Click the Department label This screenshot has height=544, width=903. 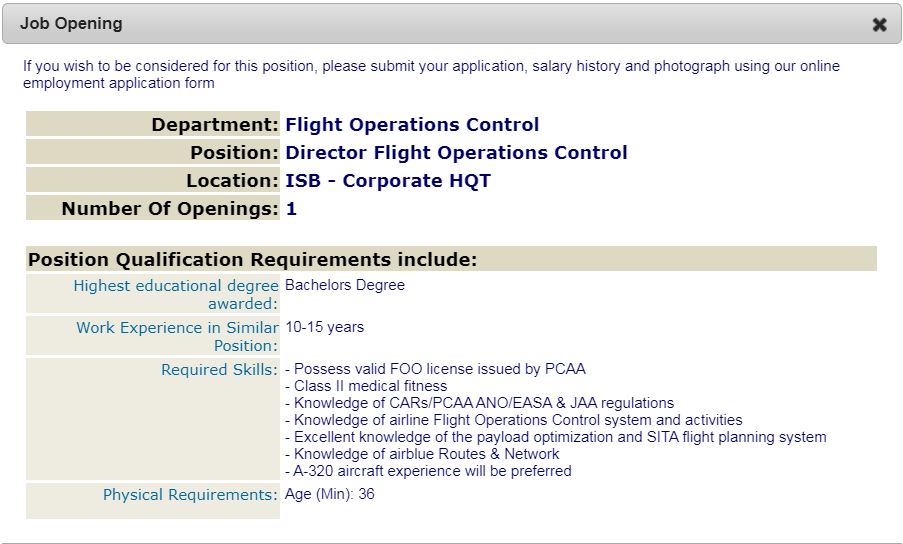(x=215, y=125)
